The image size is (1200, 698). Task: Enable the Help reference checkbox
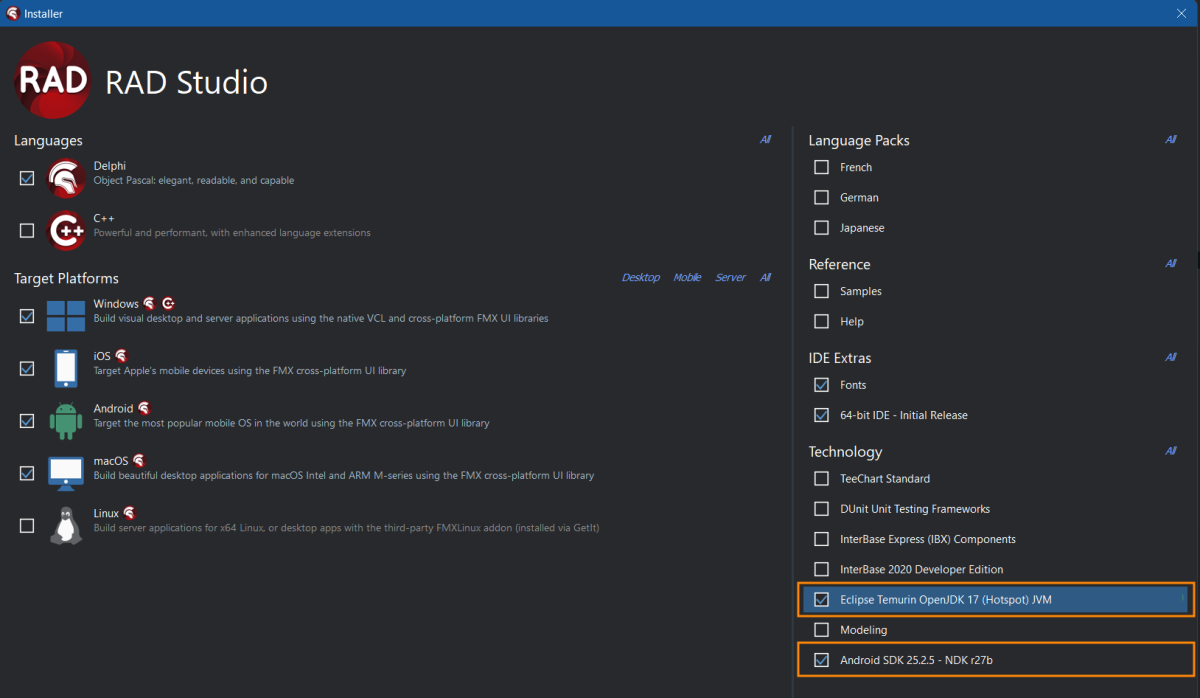[822, 321]
